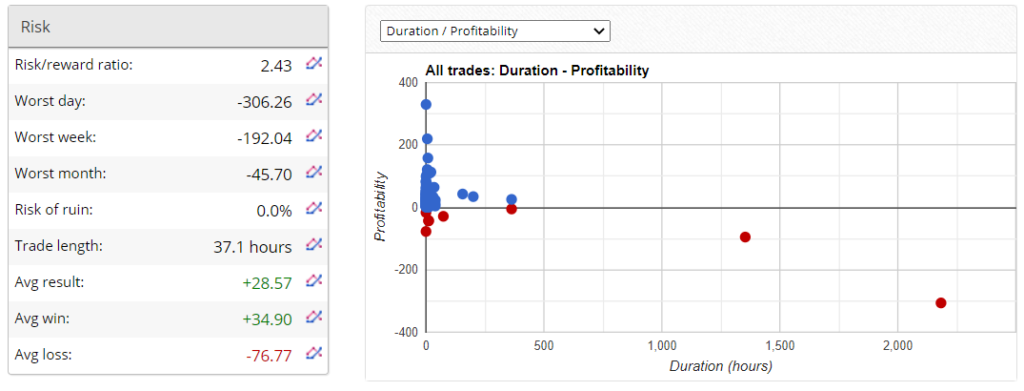Open chart icon for Avg win
The height and width of the screenshot is (391, 1024).
coord(314,318)
